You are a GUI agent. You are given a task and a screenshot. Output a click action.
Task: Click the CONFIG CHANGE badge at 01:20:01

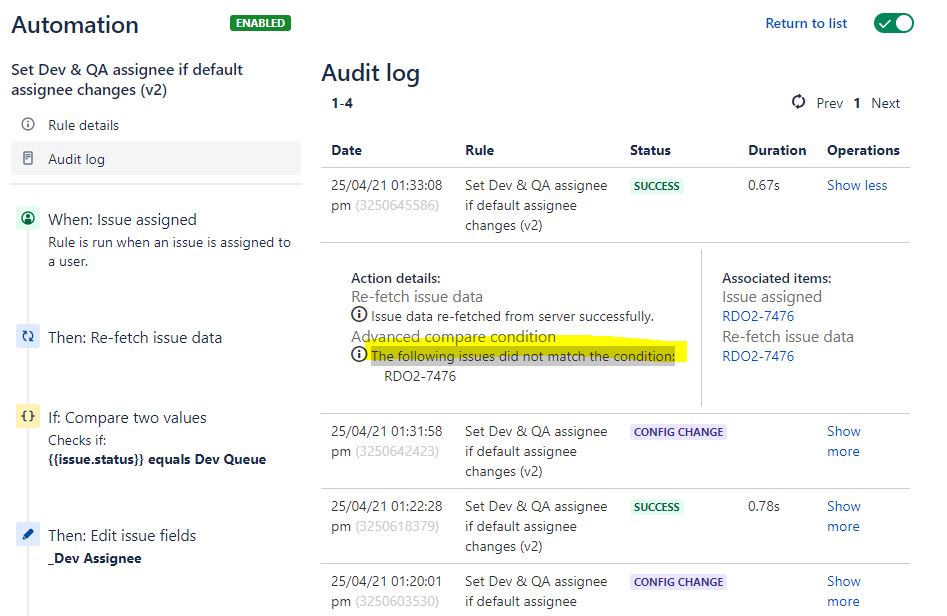(x=678, y=582)
